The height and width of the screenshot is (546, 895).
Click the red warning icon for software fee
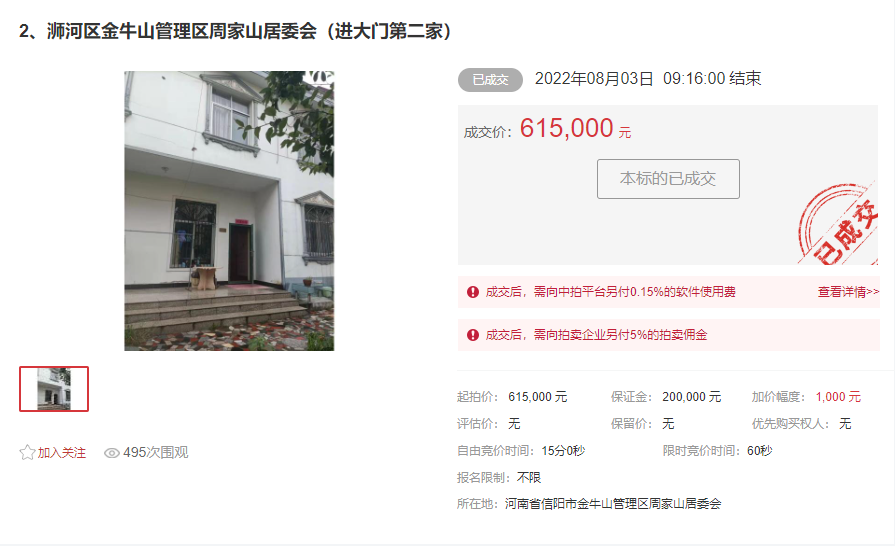pos(473,292)
